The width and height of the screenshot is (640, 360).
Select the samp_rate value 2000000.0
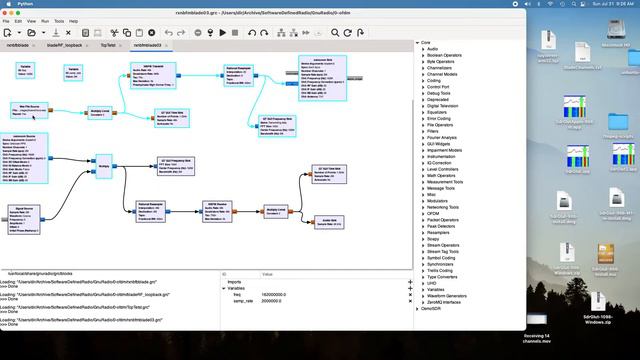pyautogui.click(x=271, y=301)
